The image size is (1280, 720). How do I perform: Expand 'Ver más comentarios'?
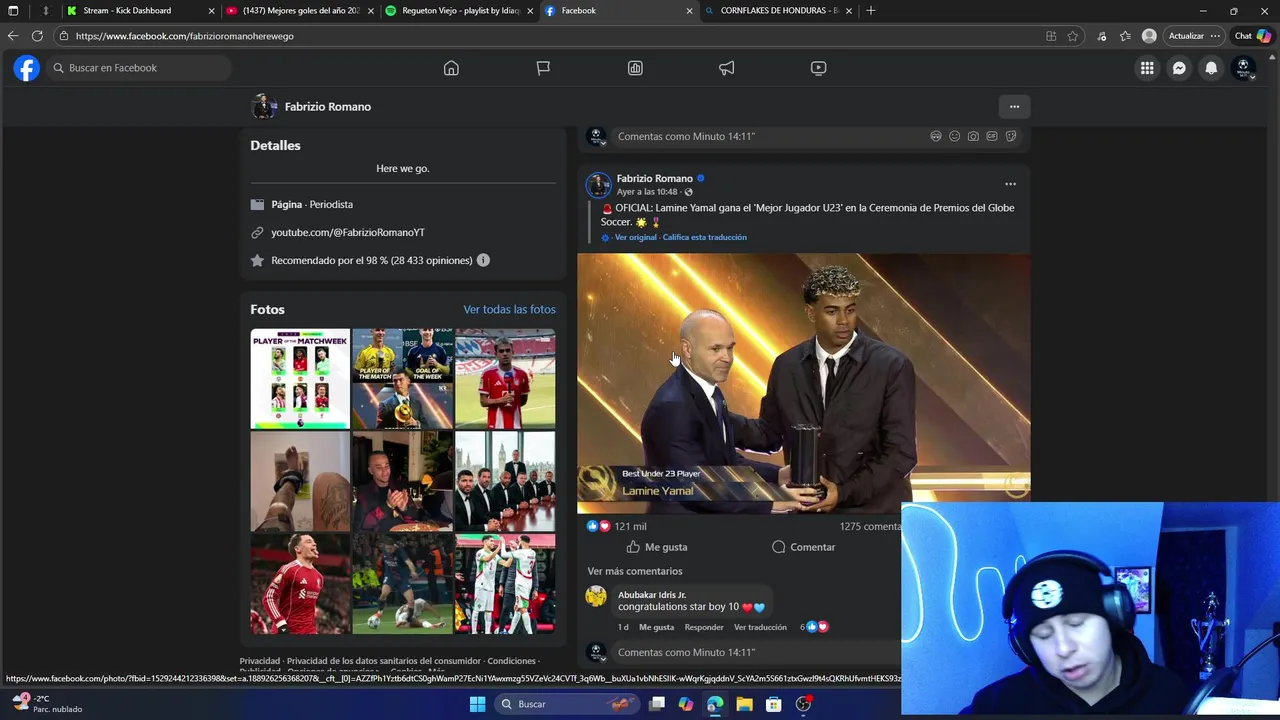(x=635, y=571)
